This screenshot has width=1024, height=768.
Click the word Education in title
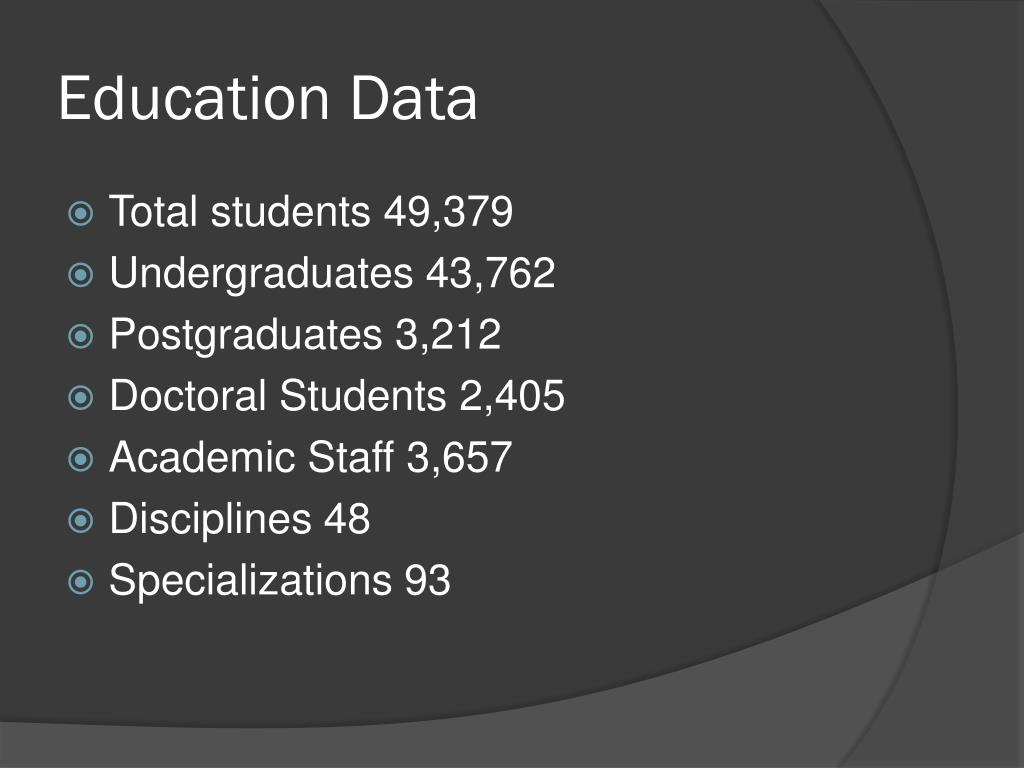(194, 98)
